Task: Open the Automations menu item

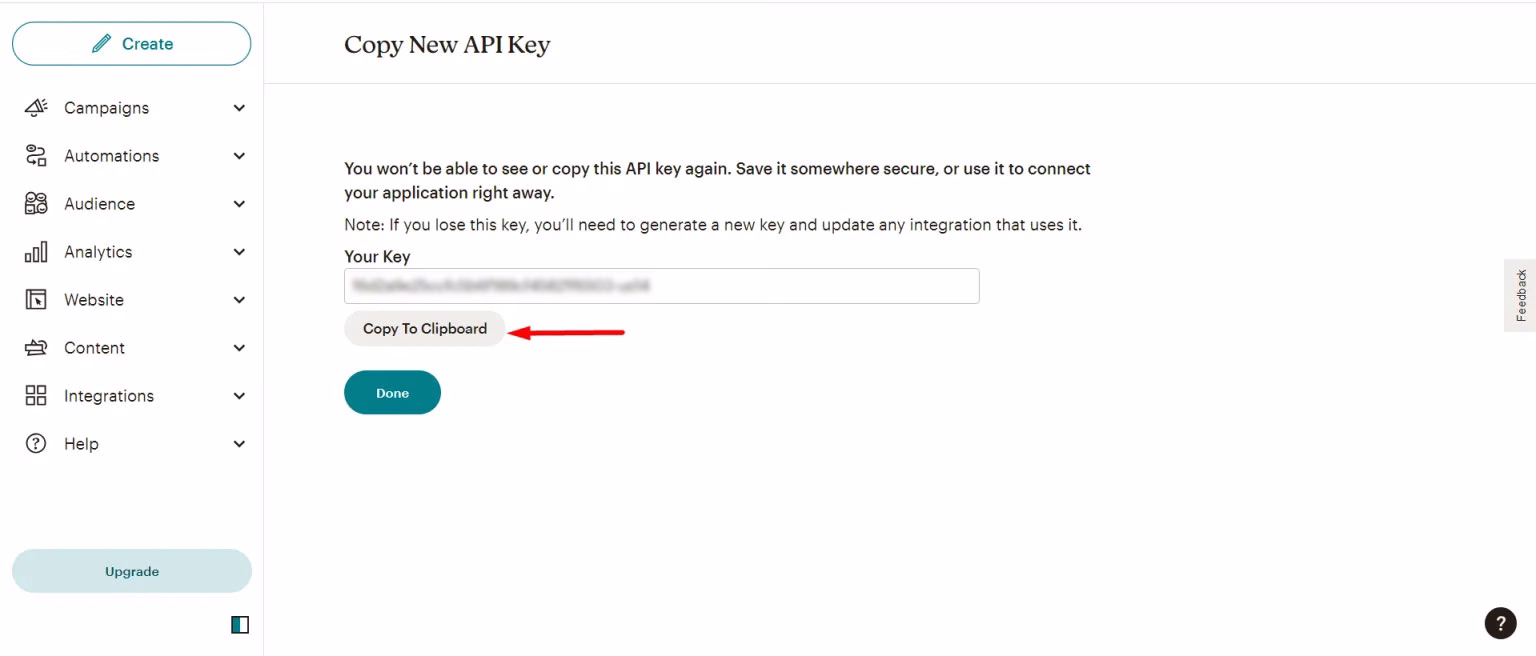Action: point(131,156)
